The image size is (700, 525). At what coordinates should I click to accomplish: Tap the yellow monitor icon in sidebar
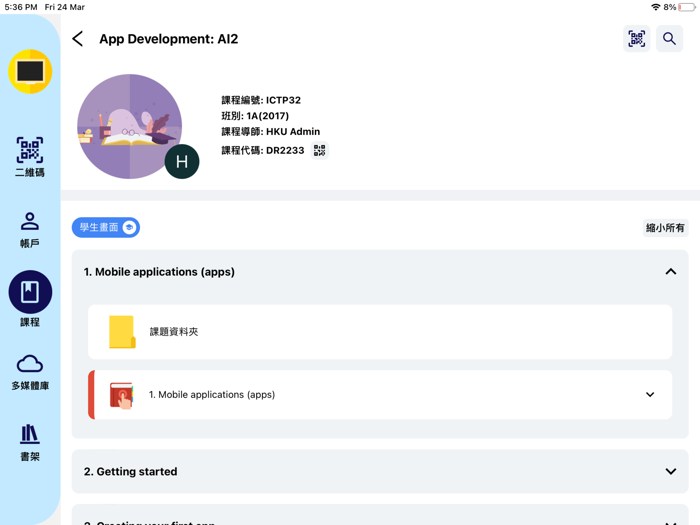[x=30, y=71]
